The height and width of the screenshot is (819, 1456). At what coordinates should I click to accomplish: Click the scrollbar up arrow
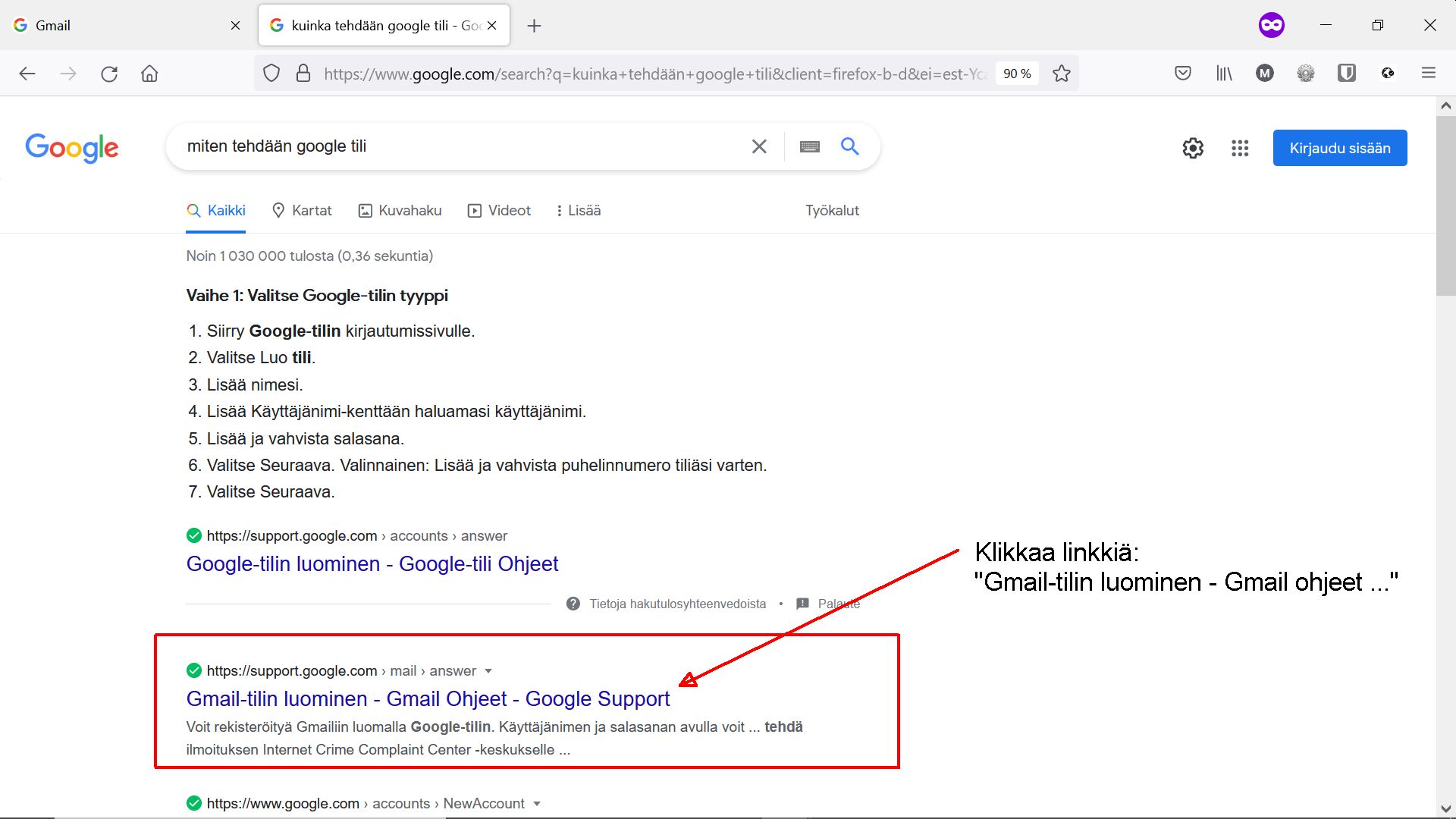click(1445, 106)
